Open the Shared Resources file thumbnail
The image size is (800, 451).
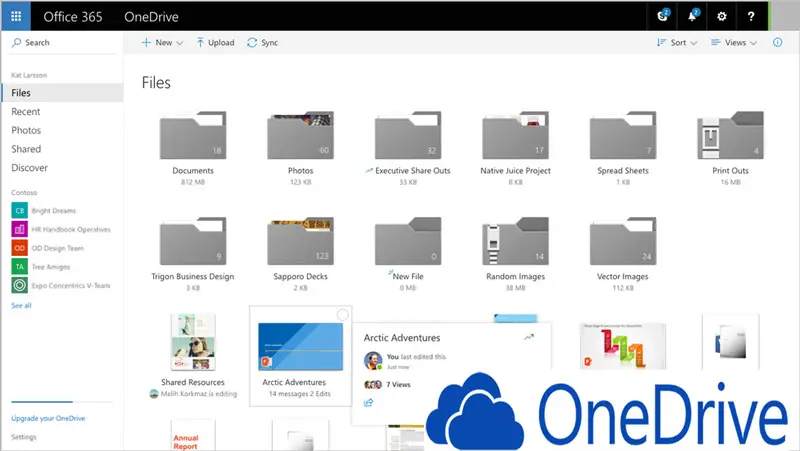pyautogui.click(x=193, y=342)
